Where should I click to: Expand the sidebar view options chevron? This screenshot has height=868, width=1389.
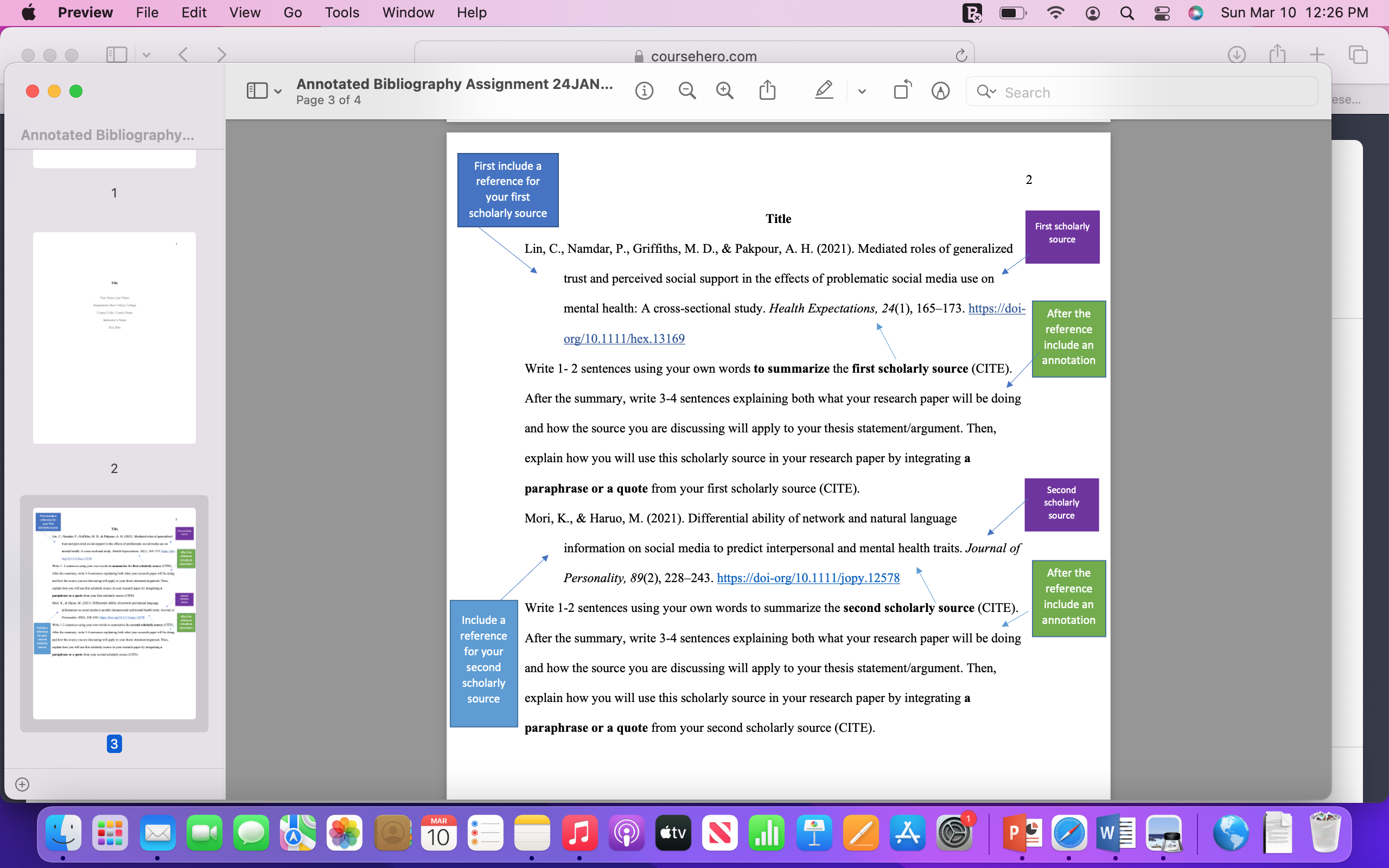click(279, 90)
